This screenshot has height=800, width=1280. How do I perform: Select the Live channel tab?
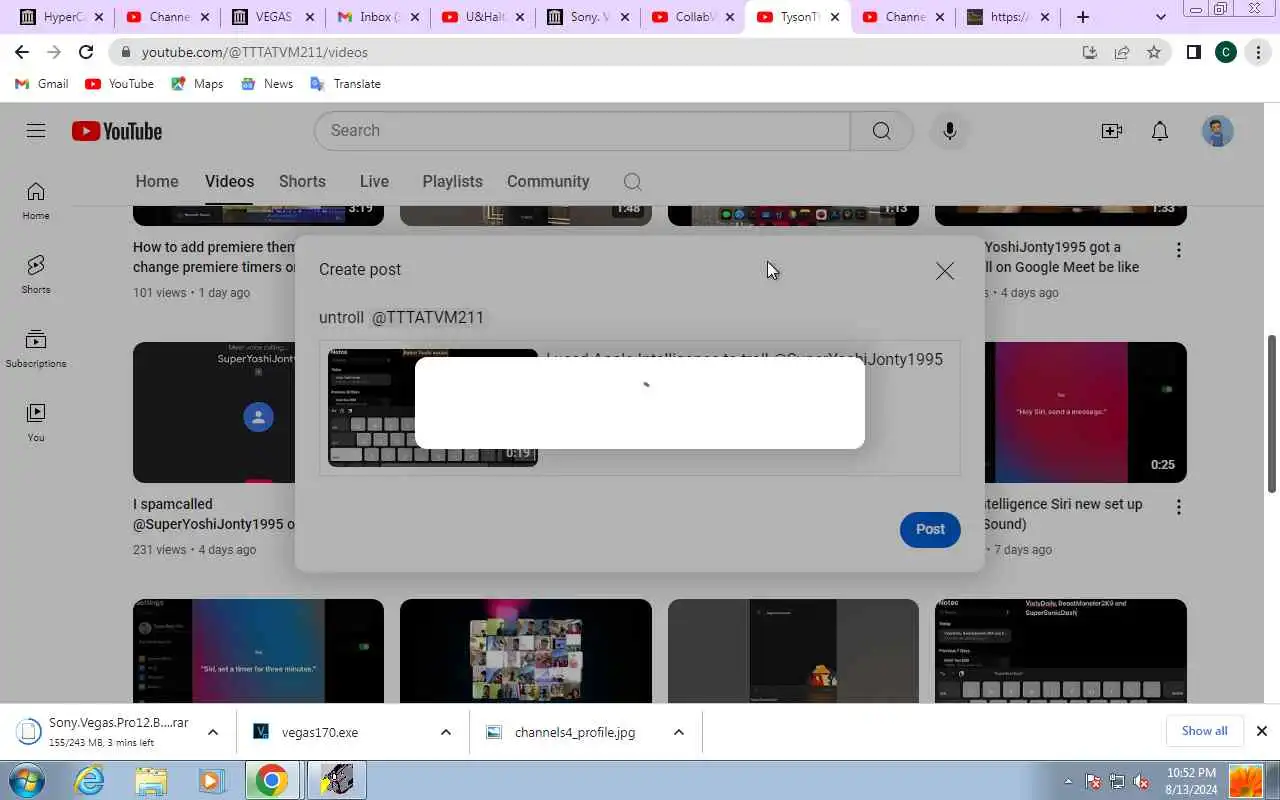374,181
